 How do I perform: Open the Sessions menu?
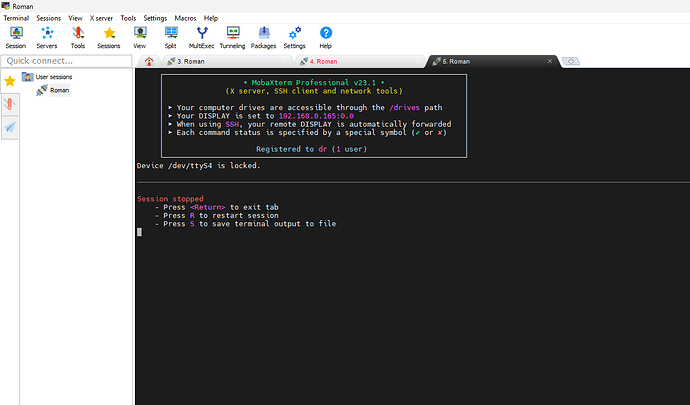48,18
